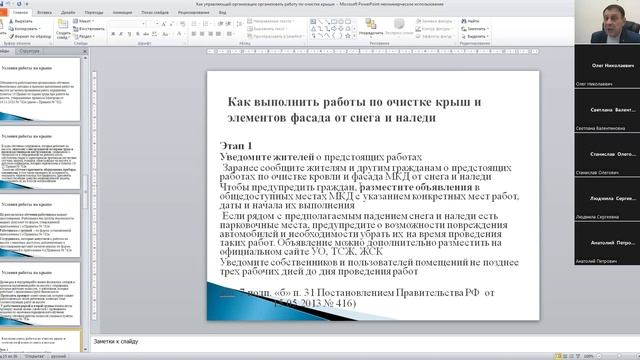Select Светлана Валентиновна participant tile
Viewport: 640px width, 360px height.
click(607, 111)
